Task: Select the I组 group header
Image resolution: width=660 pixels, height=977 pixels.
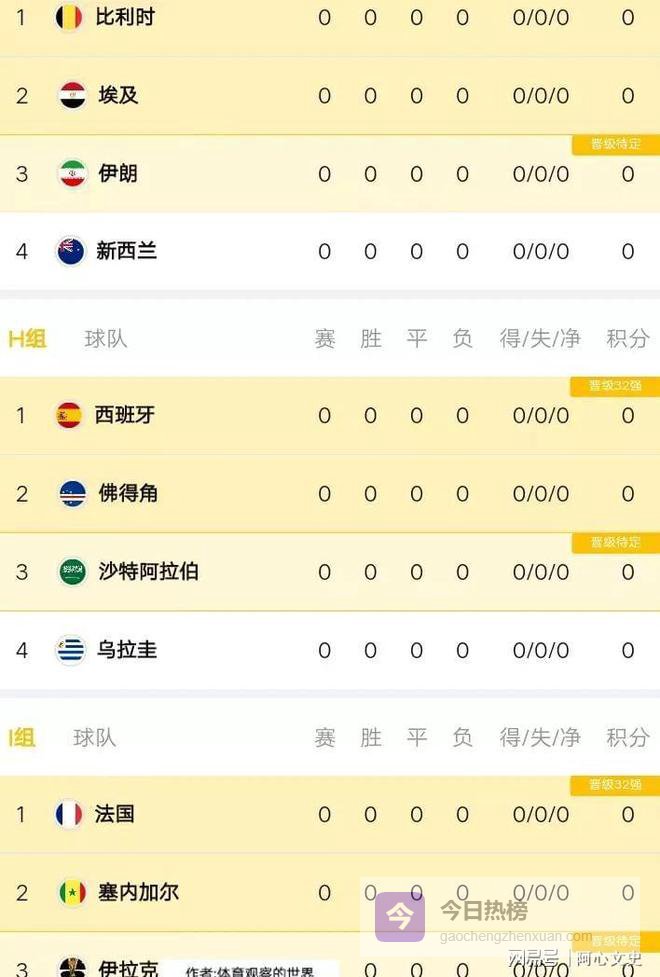Action: [x=22, y=738]
